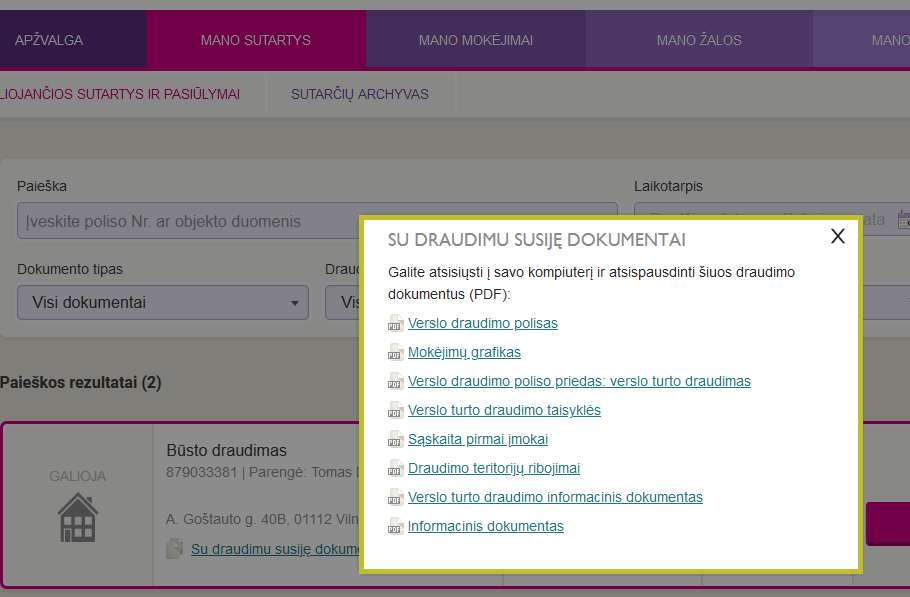The image size is (910, 597).
Task: Open Verslo turto draudimo taisyklės link
Action: pos(504,410)
